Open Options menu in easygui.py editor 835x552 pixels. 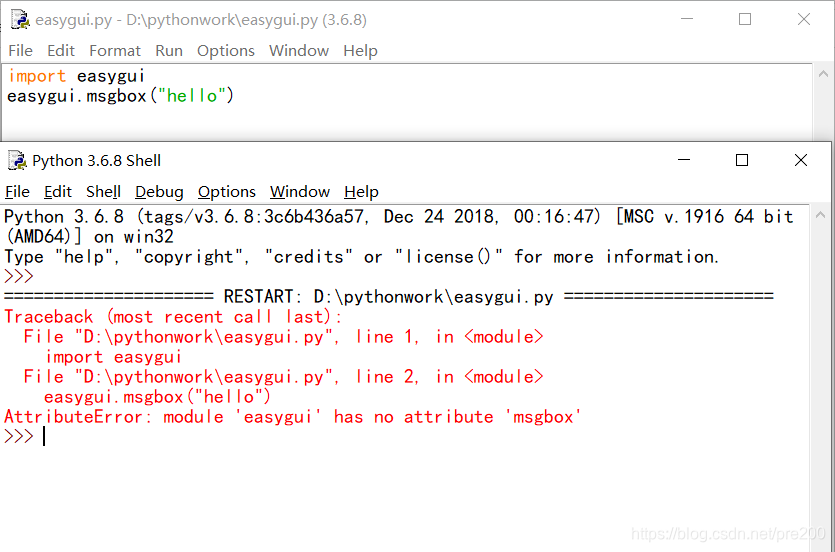(x=226, y=51)
